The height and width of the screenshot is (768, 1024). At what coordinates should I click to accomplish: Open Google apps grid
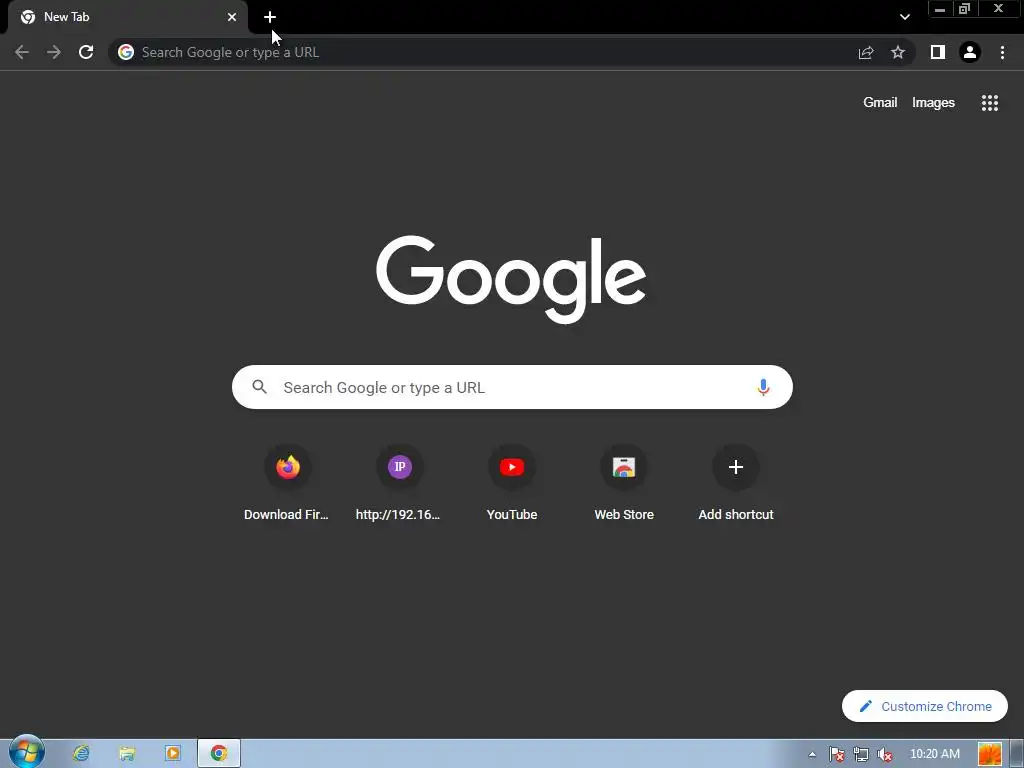tap(989, 103)
